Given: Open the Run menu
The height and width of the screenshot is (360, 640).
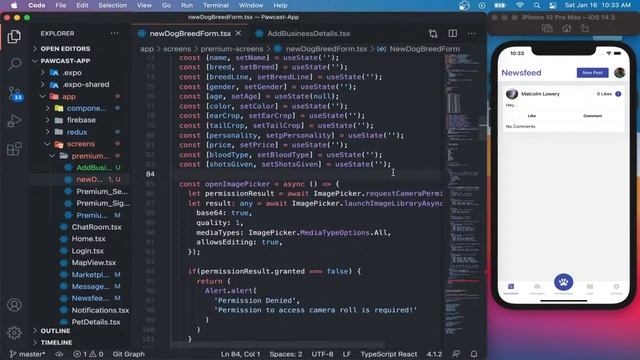Looking at the screenshot, I should coord(187,5).
